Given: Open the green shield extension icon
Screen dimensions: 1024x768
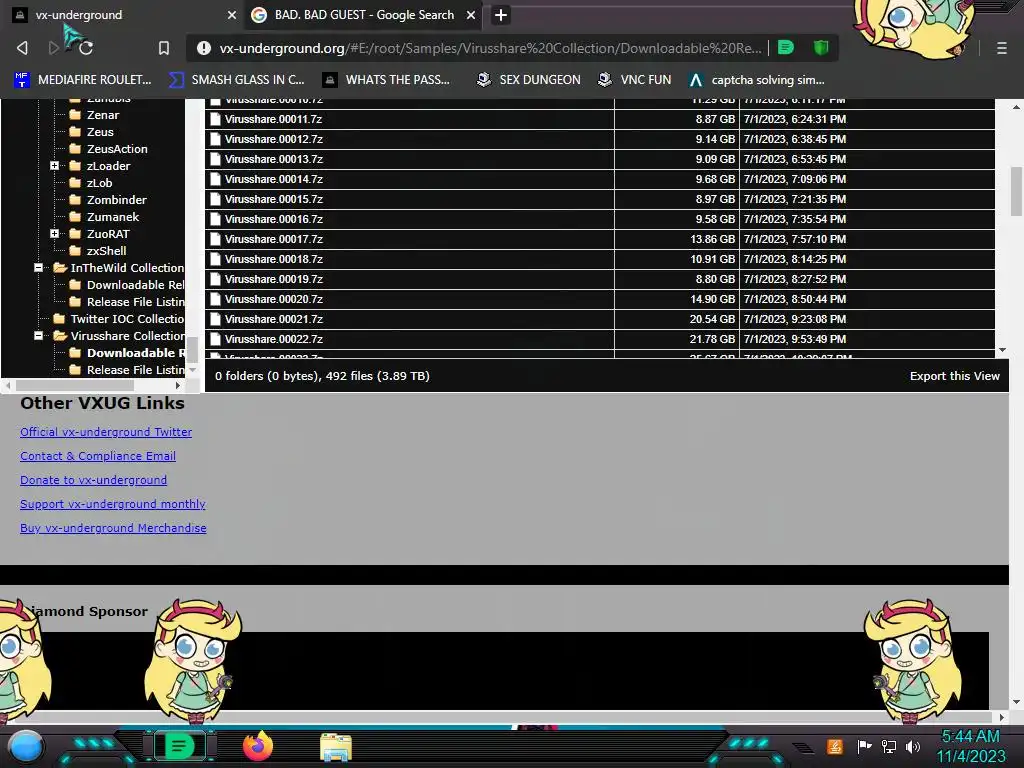Looking at the screenshot, I should pyautogui.click(x=821, y=47).
